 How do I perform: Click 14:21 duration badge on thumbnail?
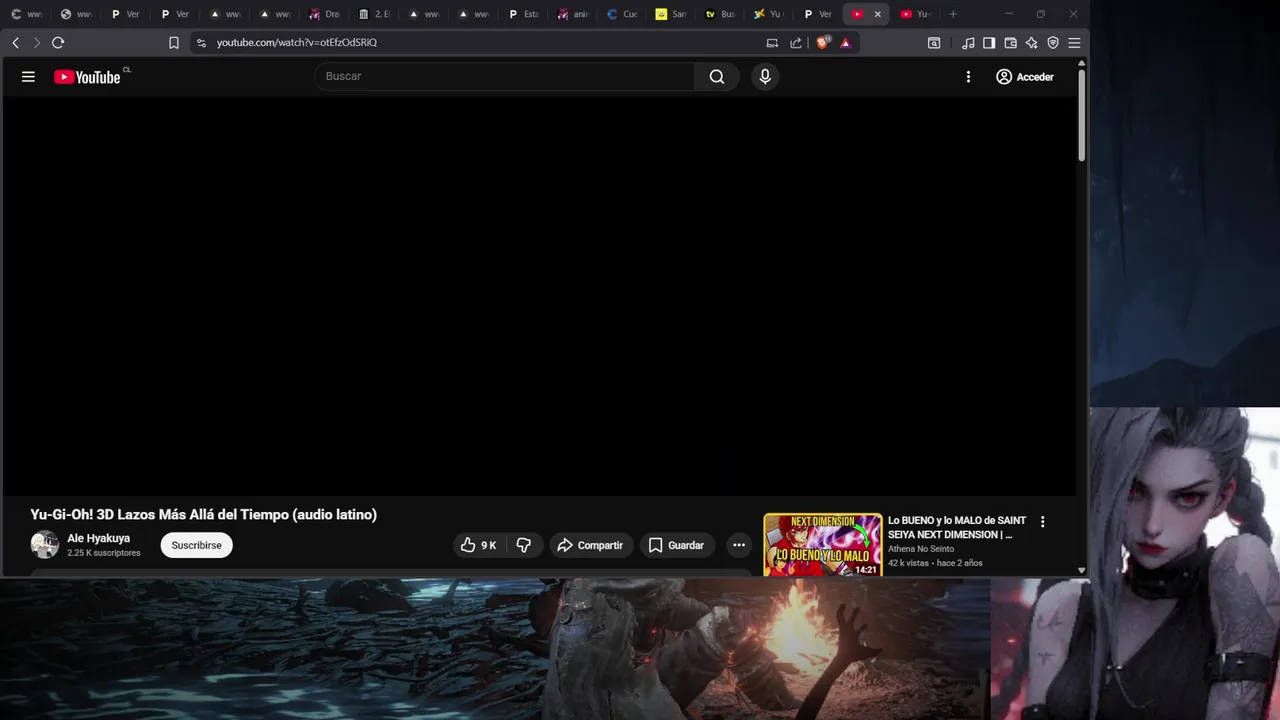(866, 570)
